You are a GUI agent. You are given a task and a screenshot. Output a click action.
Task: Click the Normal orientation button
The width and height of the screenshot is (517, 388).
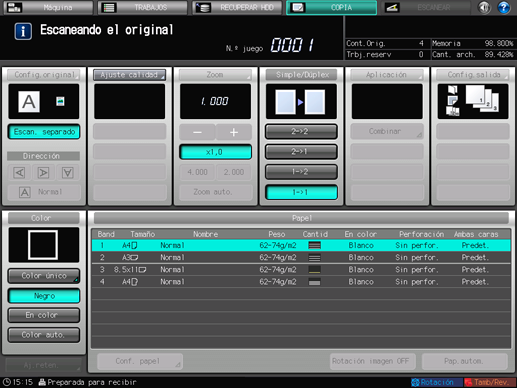44,192
